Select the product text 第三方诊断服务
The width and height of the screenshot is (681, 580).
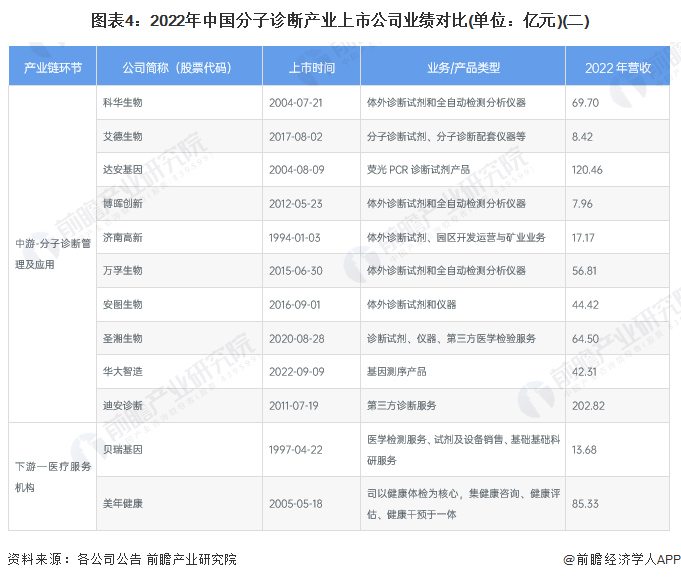pyautogui.click(x=401, y=405)
